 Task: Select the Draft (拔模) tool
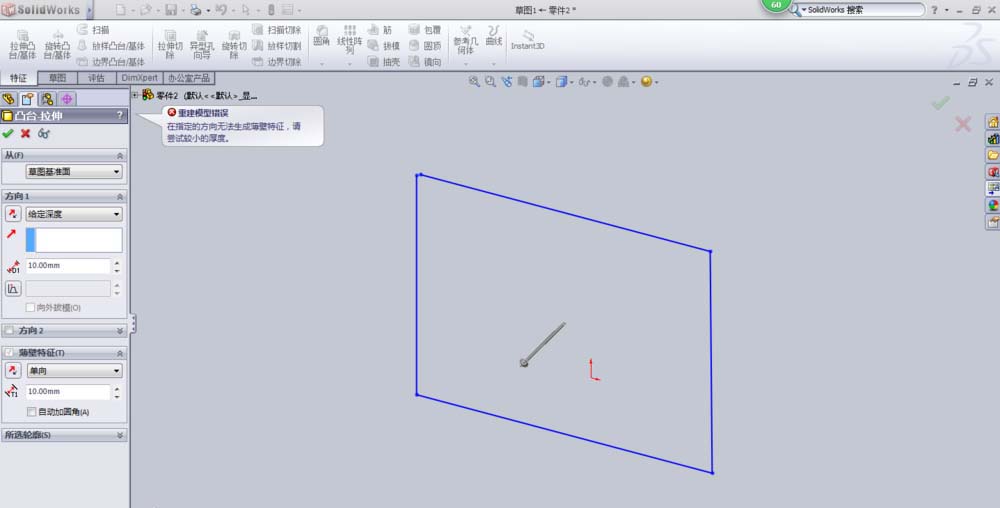(x=384, y=46)
